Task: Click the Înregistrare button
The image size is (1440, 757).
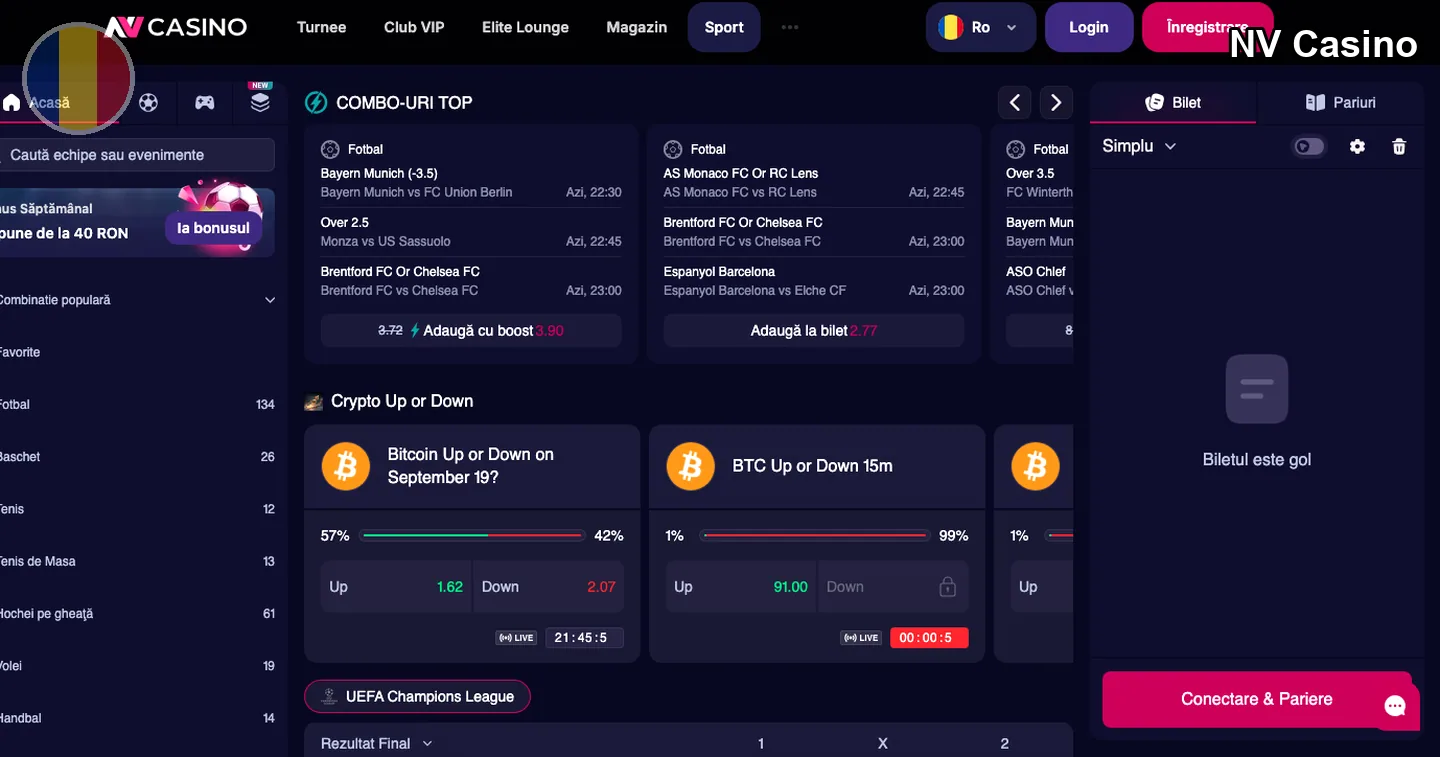Action: (1208, 27)
